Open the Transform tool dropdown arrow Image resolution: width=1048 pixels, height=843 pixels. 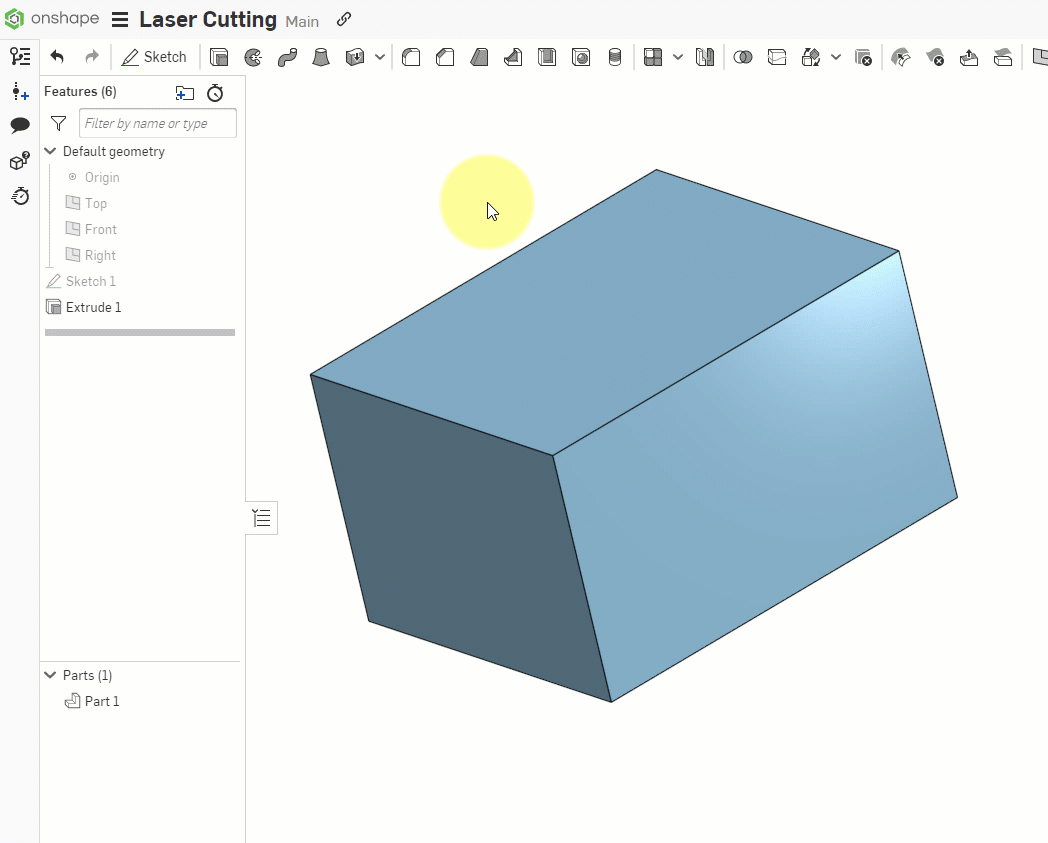coord(836,57)
